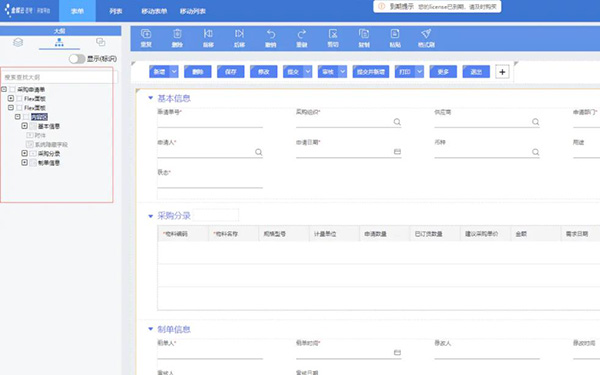Viewport: 600px width, 375px height.
Task: Collapse the 制单信息 form section triangle
Action: (x=150, y=329)
